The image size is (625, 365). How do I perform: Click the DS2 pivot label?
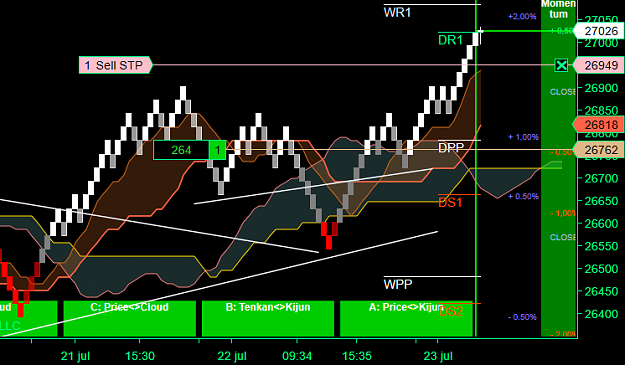(450, 311)
